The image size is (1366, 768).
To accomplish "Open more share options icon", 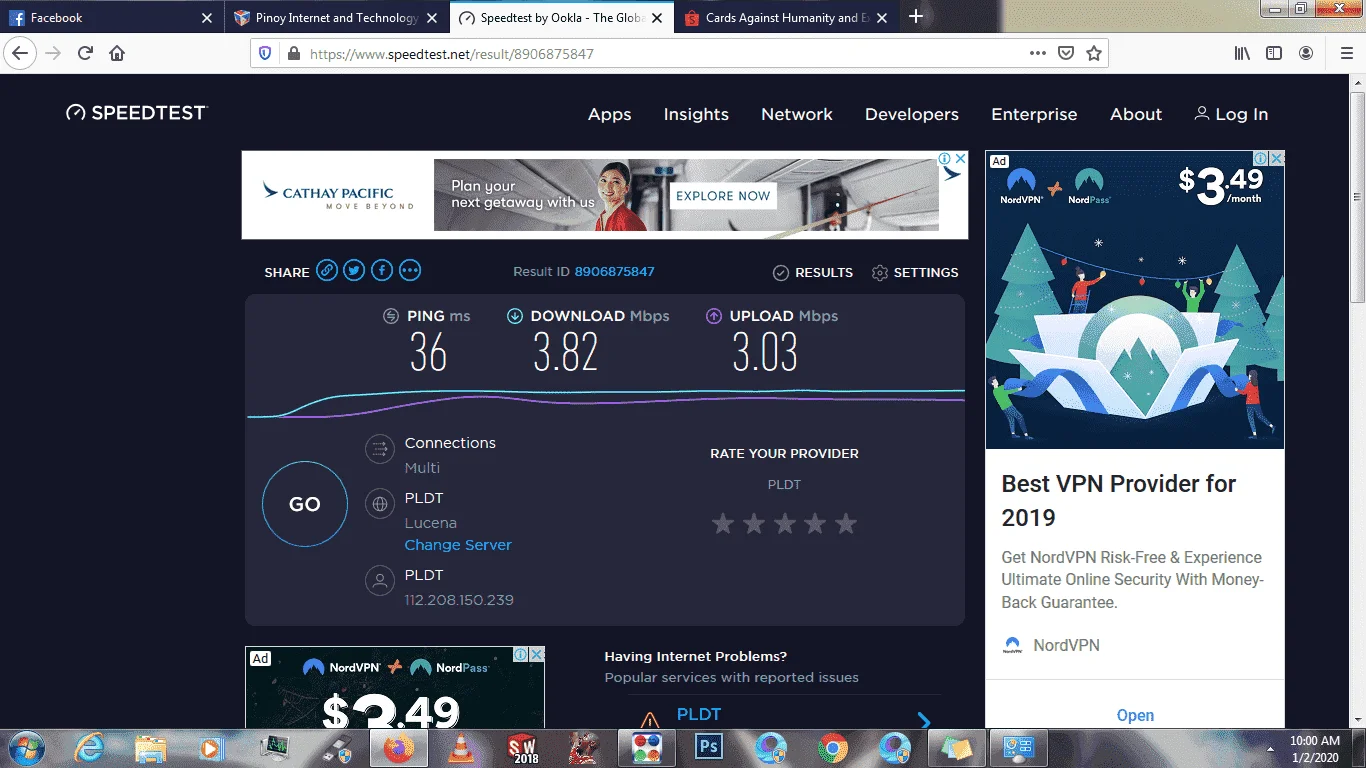I will [410, 270].
